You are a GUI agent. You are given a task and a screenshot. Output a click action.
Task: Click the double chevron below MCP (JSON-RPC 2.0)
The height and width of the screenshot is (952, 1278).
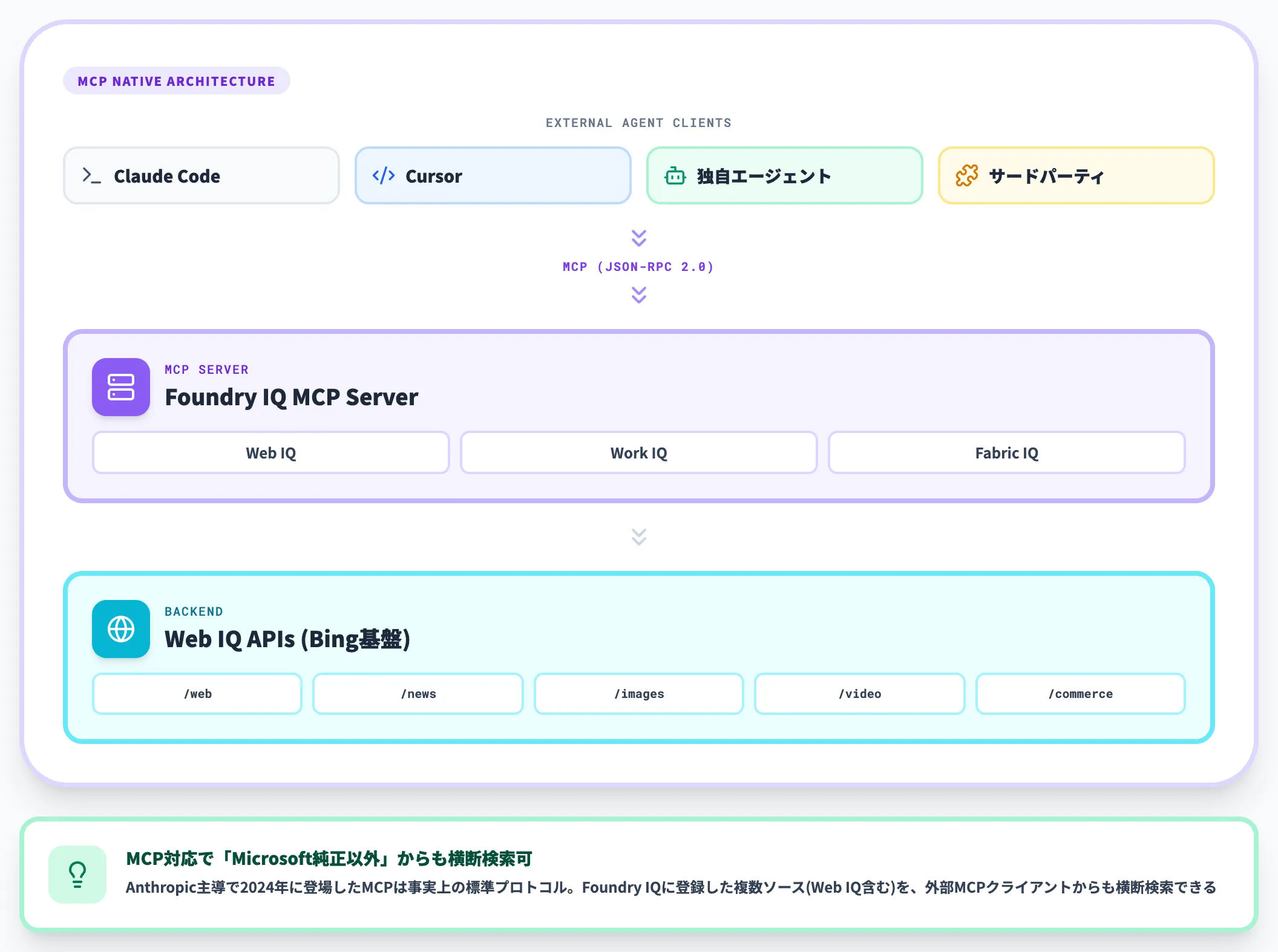pyautogui.click(x=639, y=295)
